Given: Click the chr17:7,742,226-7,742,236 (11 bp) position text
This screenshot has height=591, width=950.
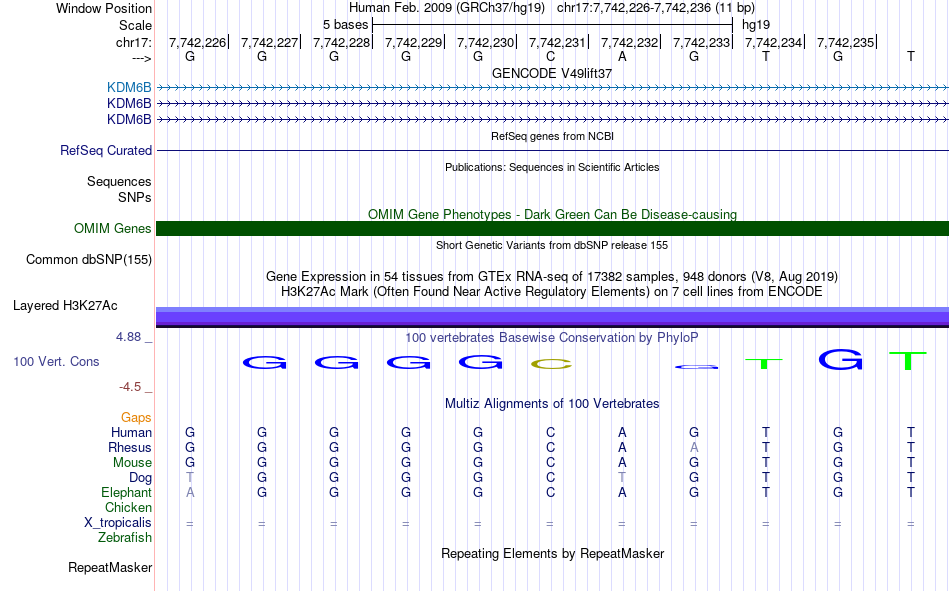Looking at the screenshot, I should [656, 8].
